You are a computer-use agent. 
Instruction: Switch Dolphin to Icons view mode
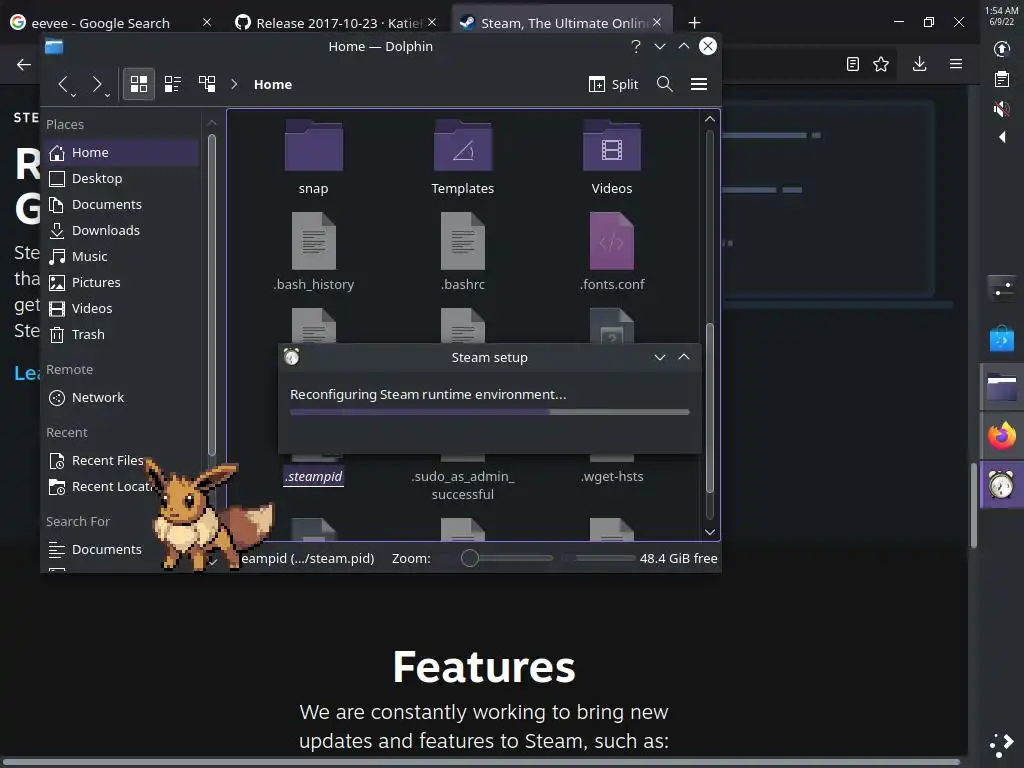pos(138,84)
